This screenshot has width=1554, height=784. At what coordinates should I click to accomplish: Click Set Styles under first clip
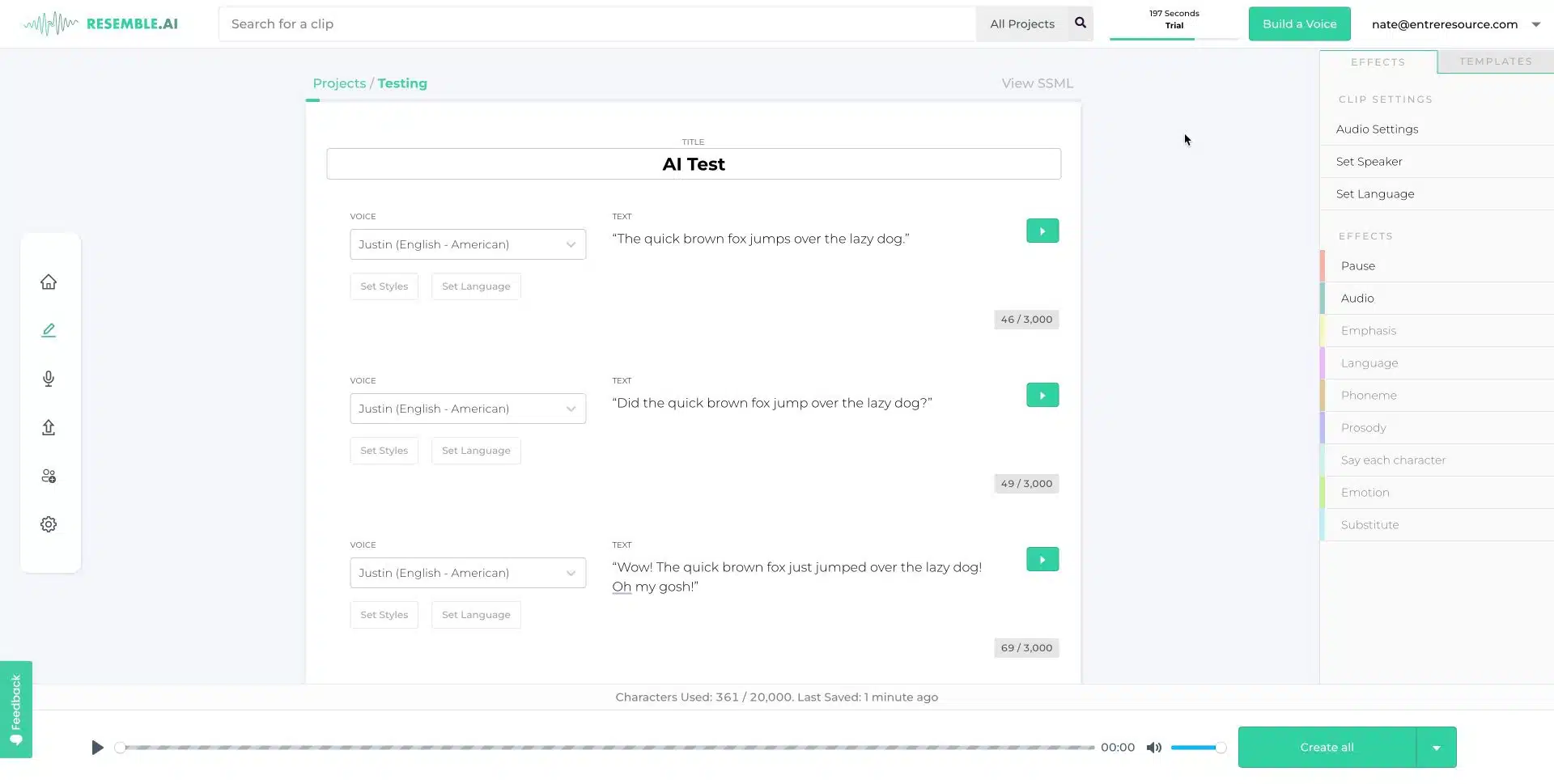(x=384, y=286)
